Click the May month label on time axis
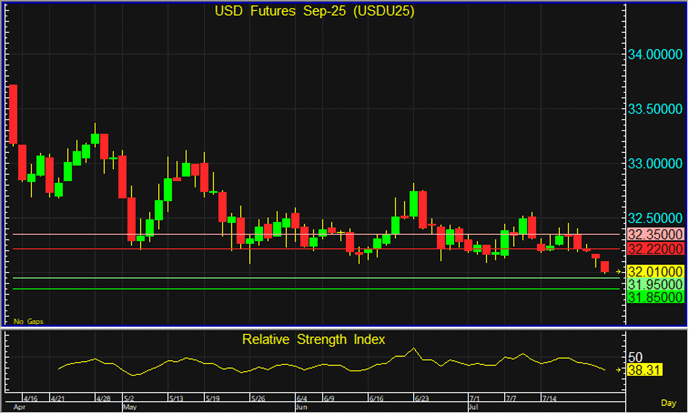The image size is (689, 414). [x=129, y=408]
